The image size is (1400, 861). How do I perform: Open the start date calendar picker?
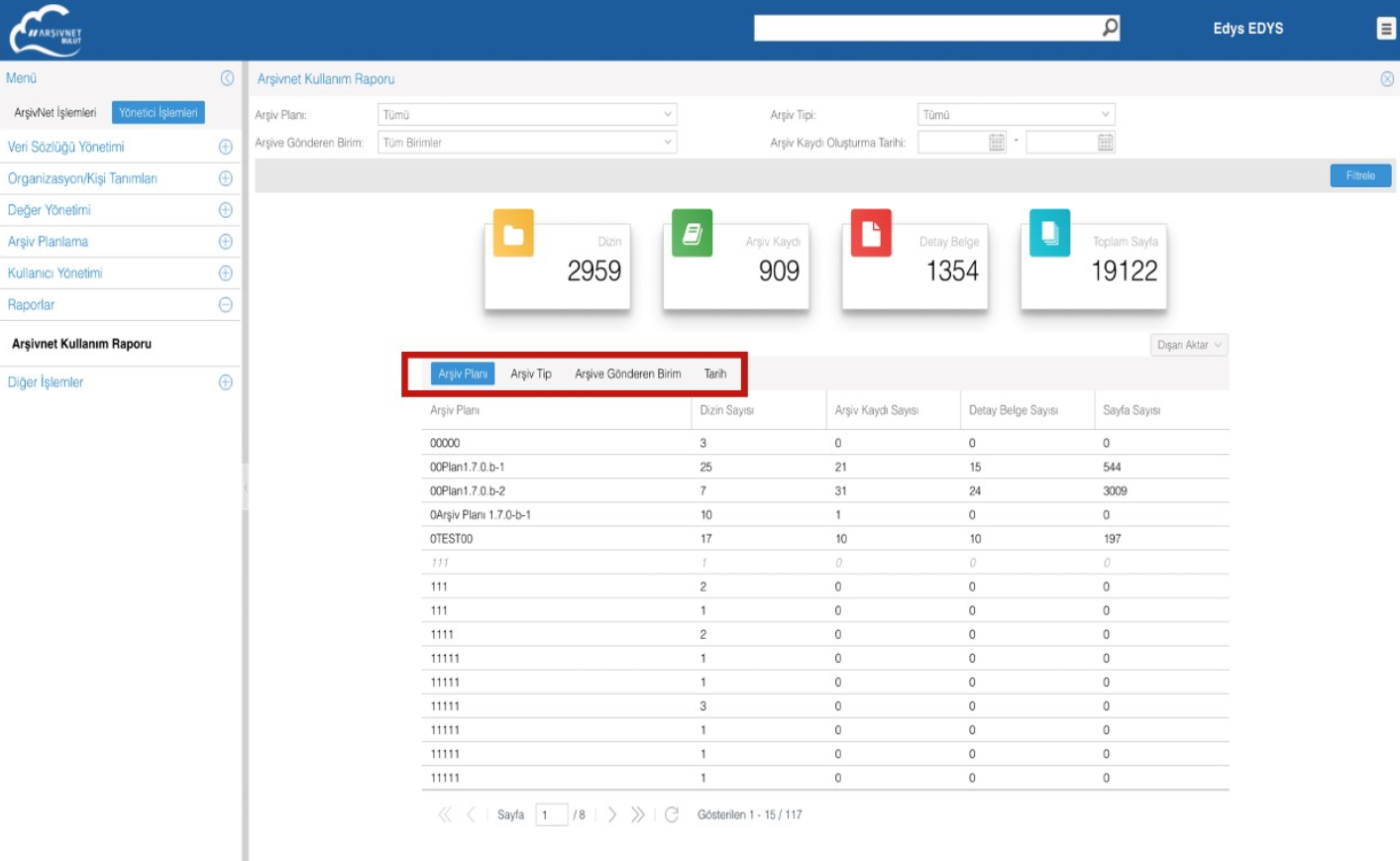(997, 143)
